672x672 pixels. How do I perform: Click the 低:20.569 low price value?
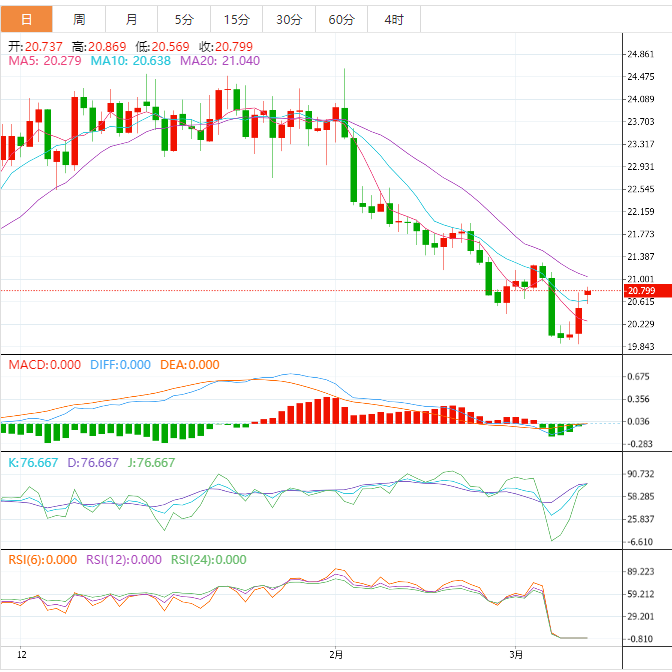[162, 46]
